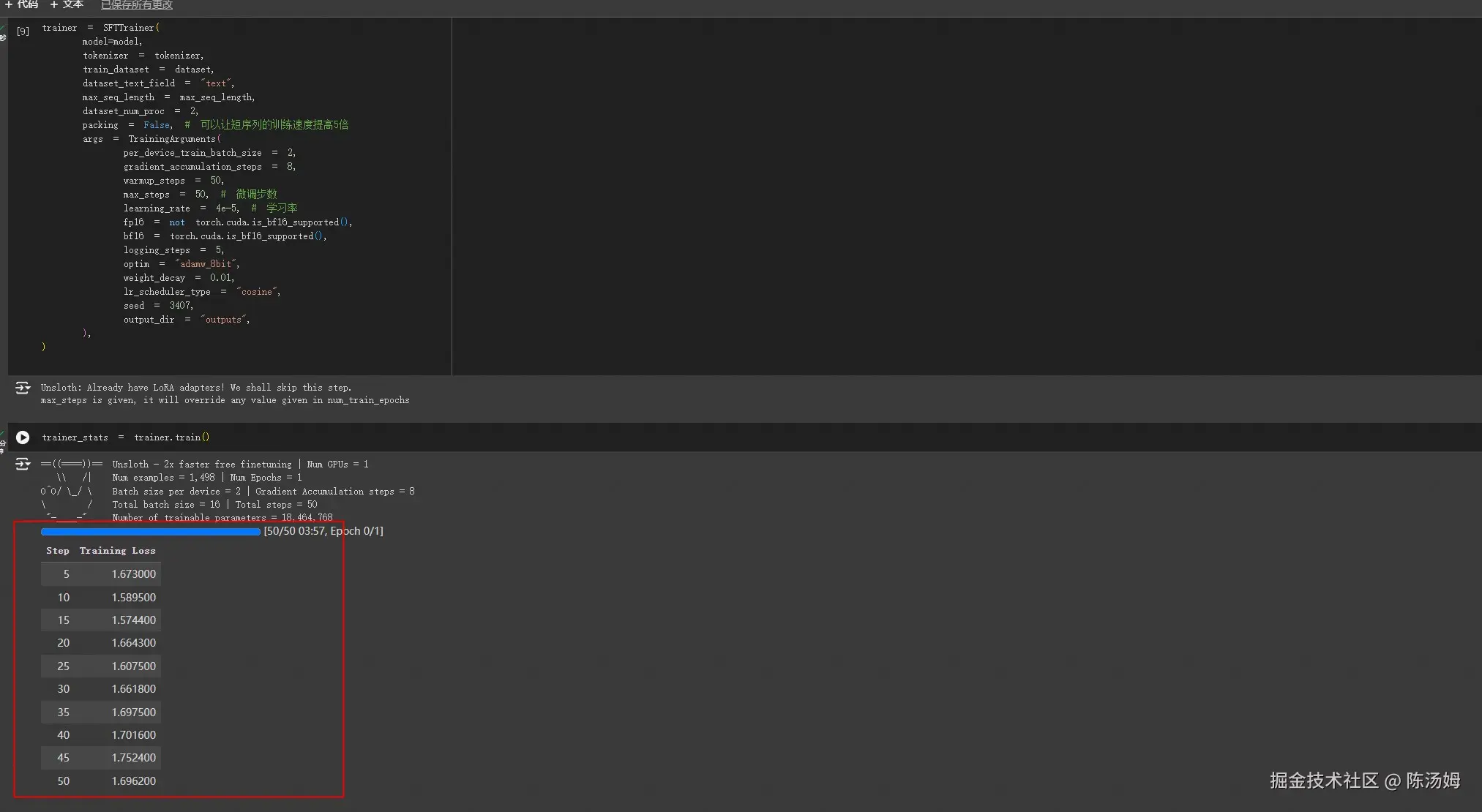Place cursor on 'learning_rate = 4e-5' line
Viewport: 1482px width, 812px height.
[181, 208]
